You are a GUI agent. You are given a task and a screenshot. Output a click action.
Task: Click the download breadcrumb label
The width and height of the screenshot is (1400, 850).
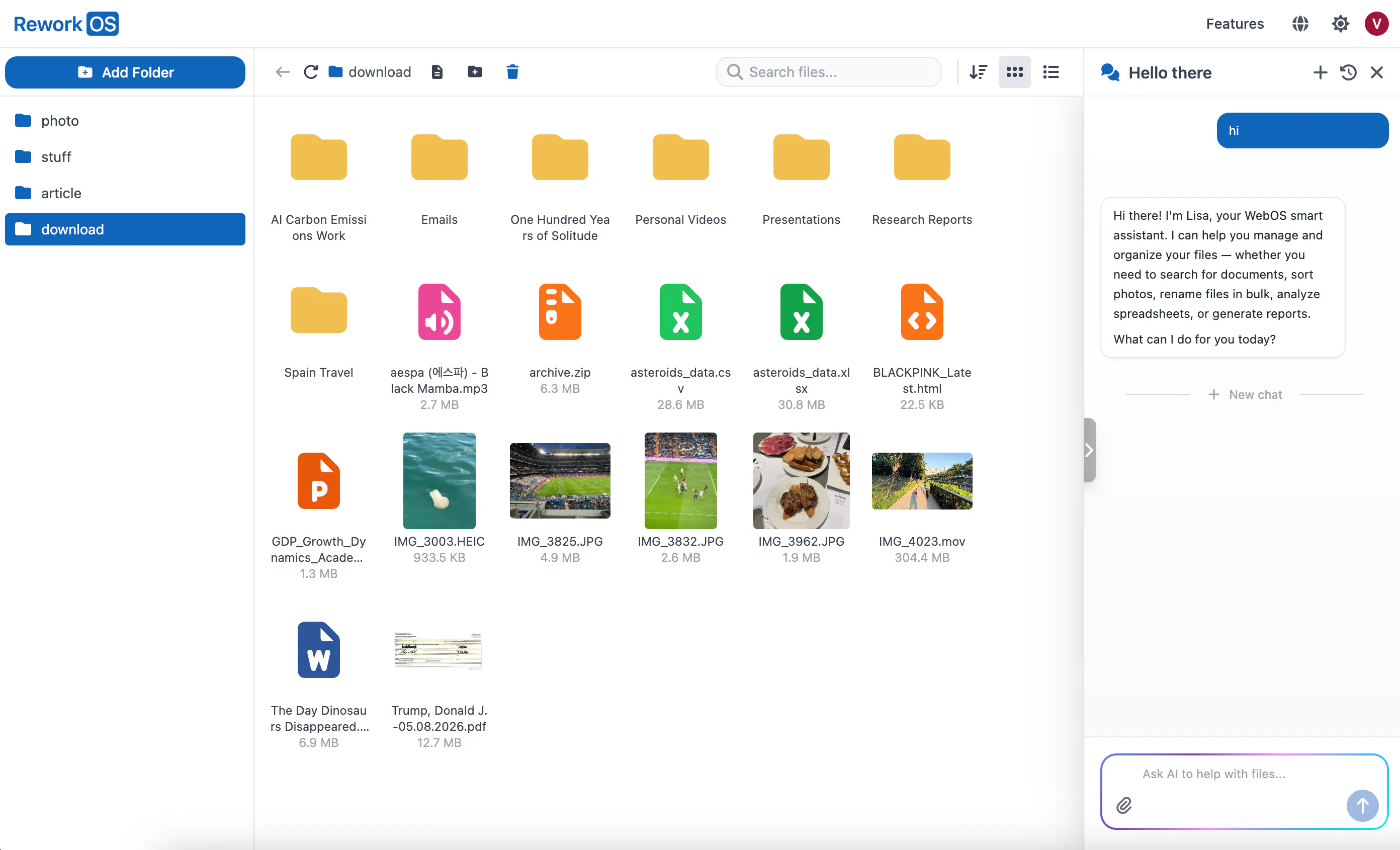point(380,72)
